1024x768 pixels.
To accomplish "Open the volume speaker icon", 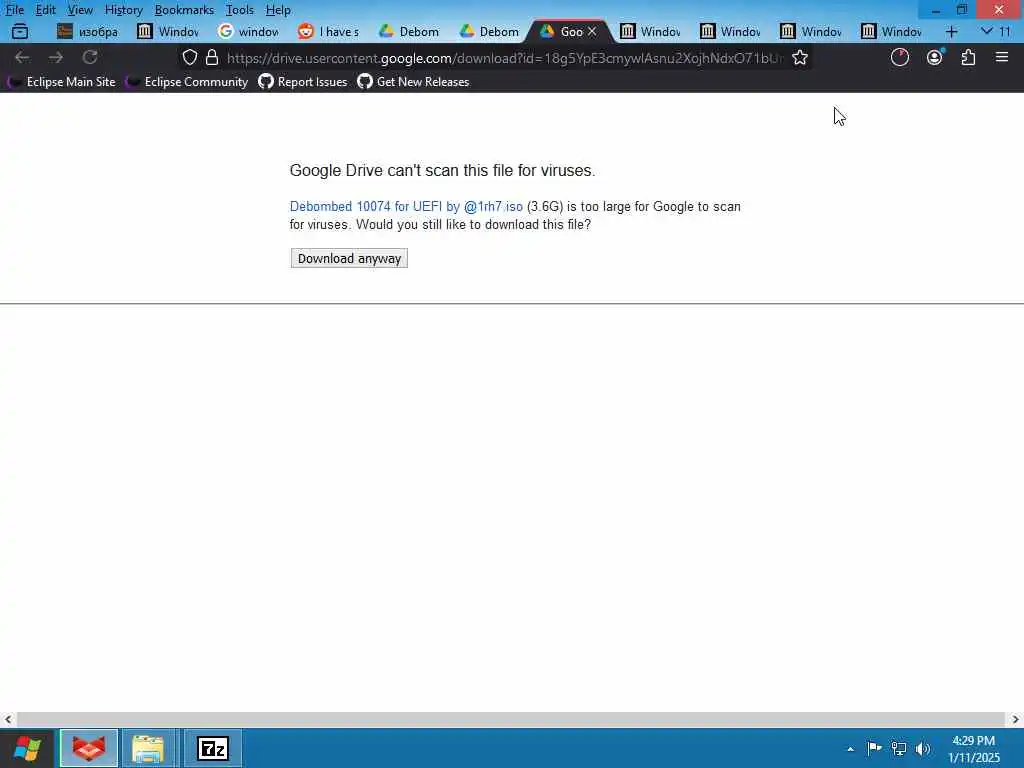I will (923, 748).
